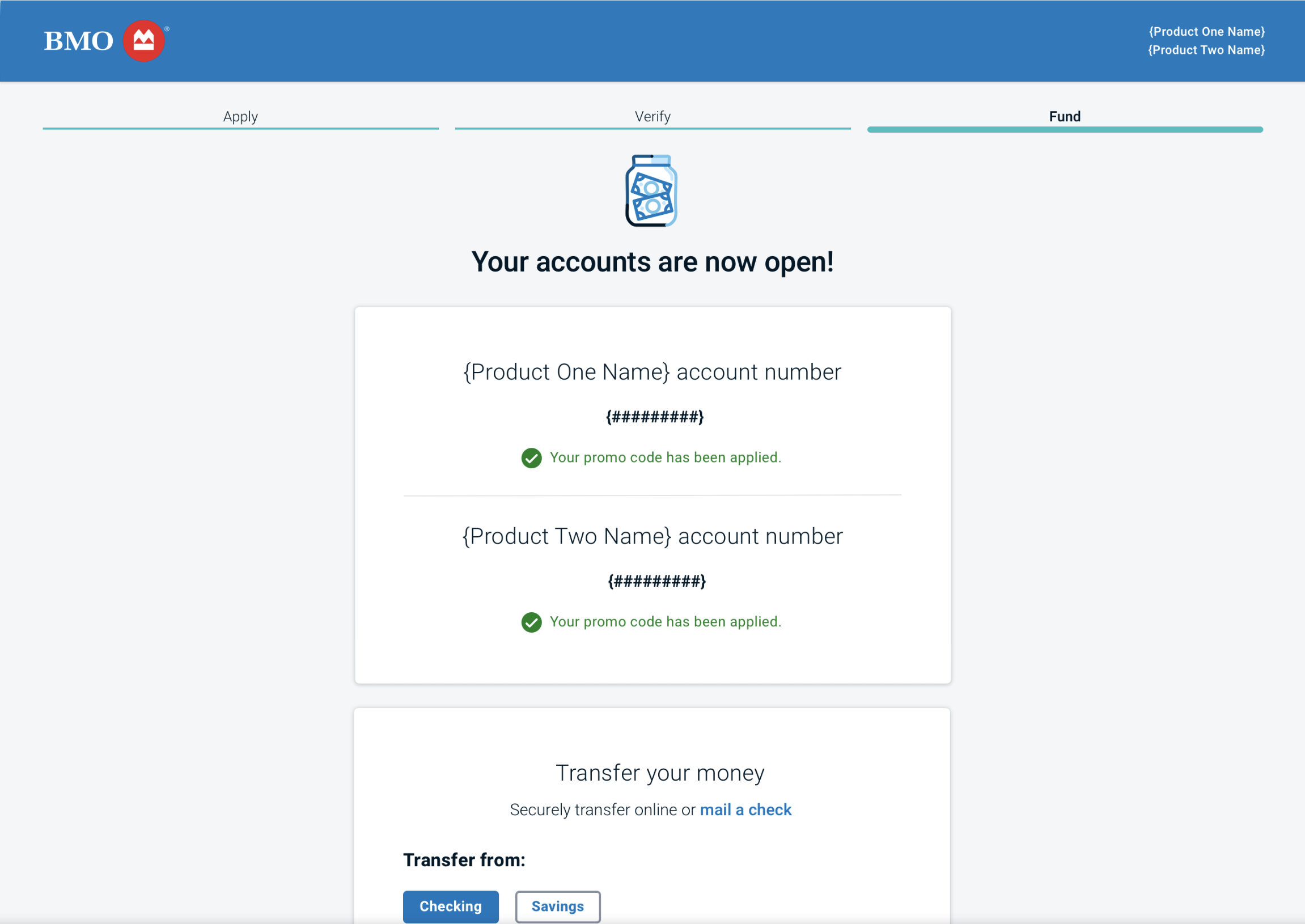
Task: Click {Product Two Name} in the top banner
Action: click(x=1207, y=50)
